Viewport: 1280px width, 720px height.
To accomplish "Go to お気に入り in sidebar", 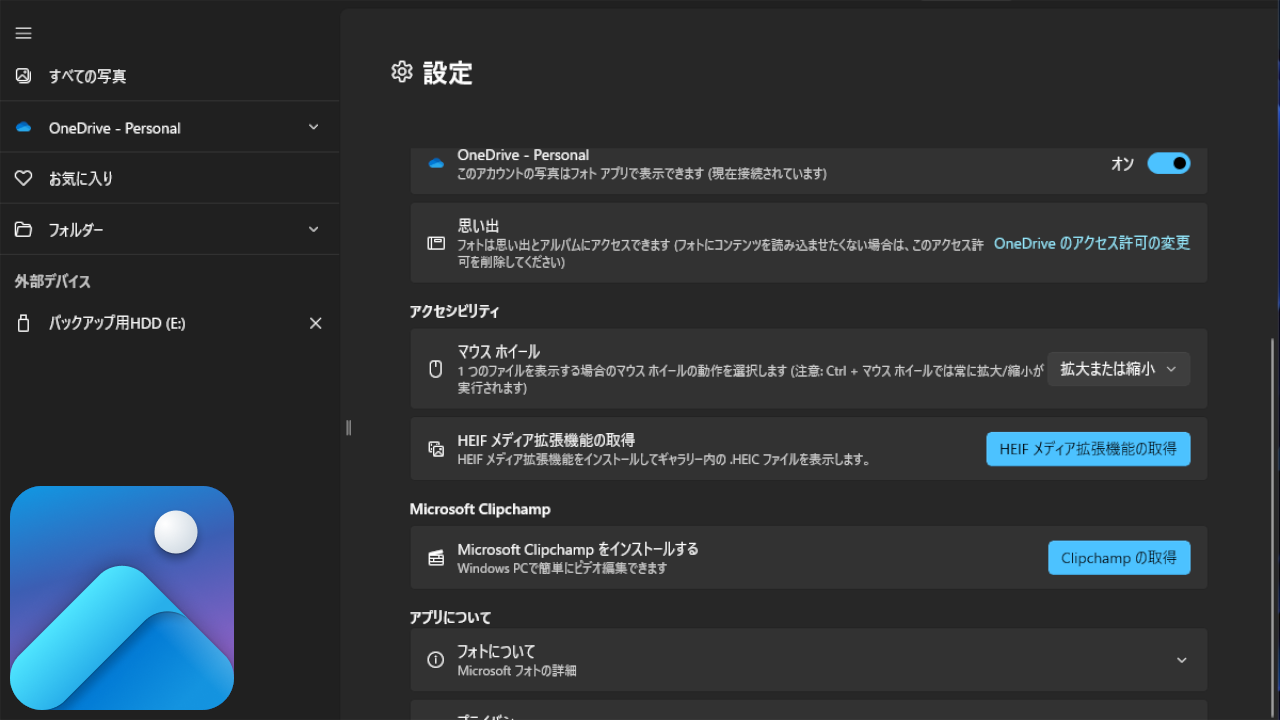I will pos(170,178).
